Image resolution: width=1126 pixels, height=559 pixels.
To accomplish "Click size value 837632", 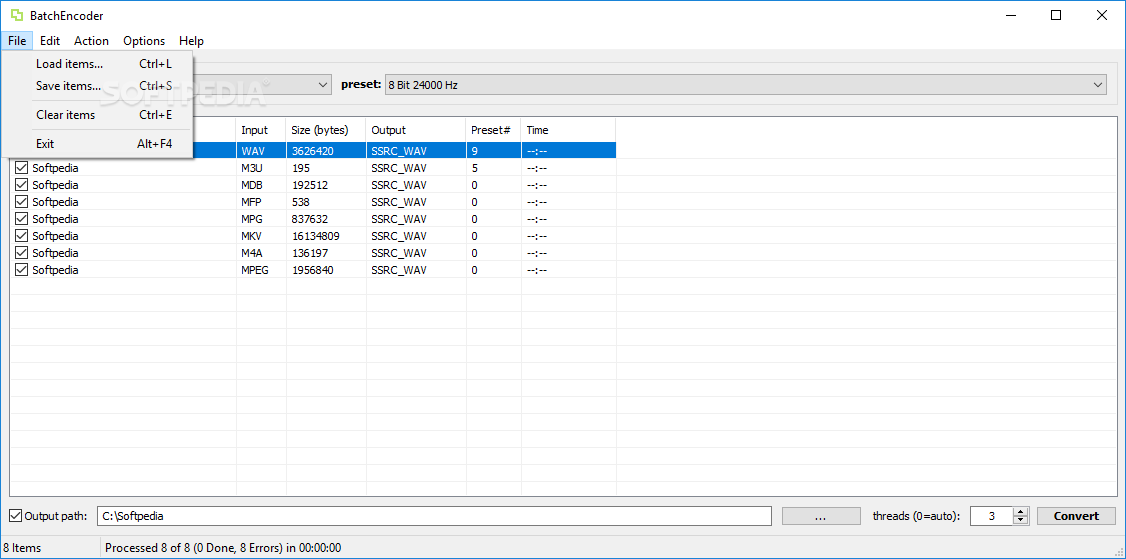I will click(310, 219).
